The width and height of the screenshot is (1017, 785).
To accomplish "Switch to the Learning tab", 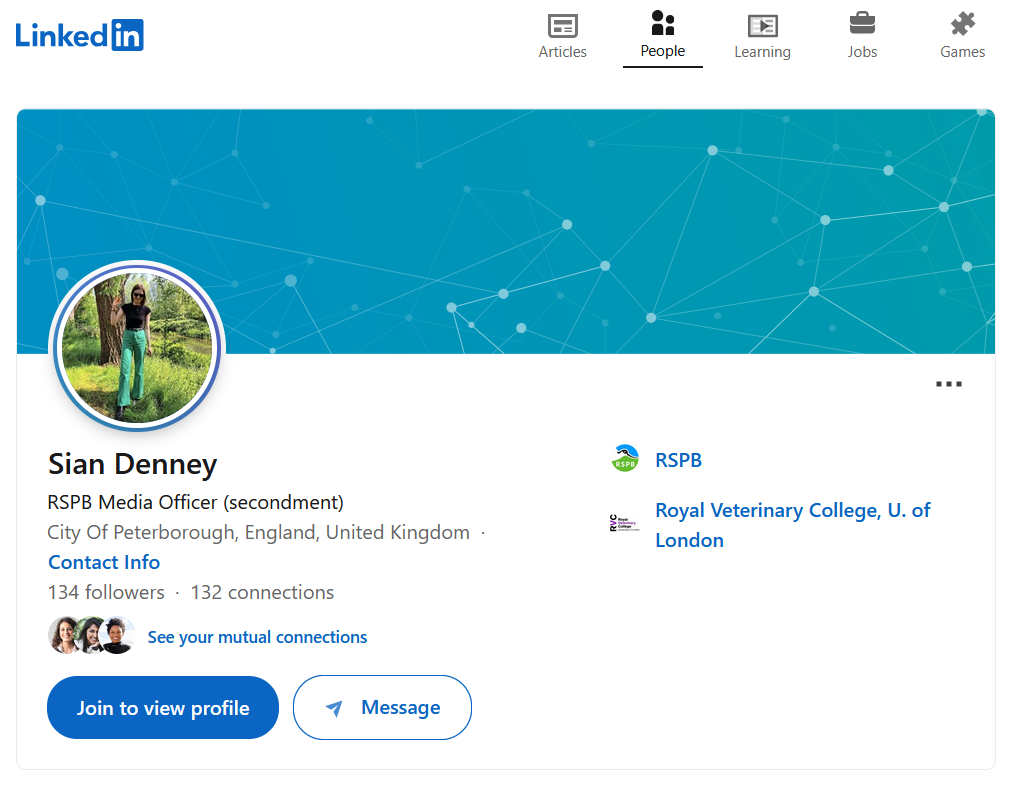I will click(762, 37).
